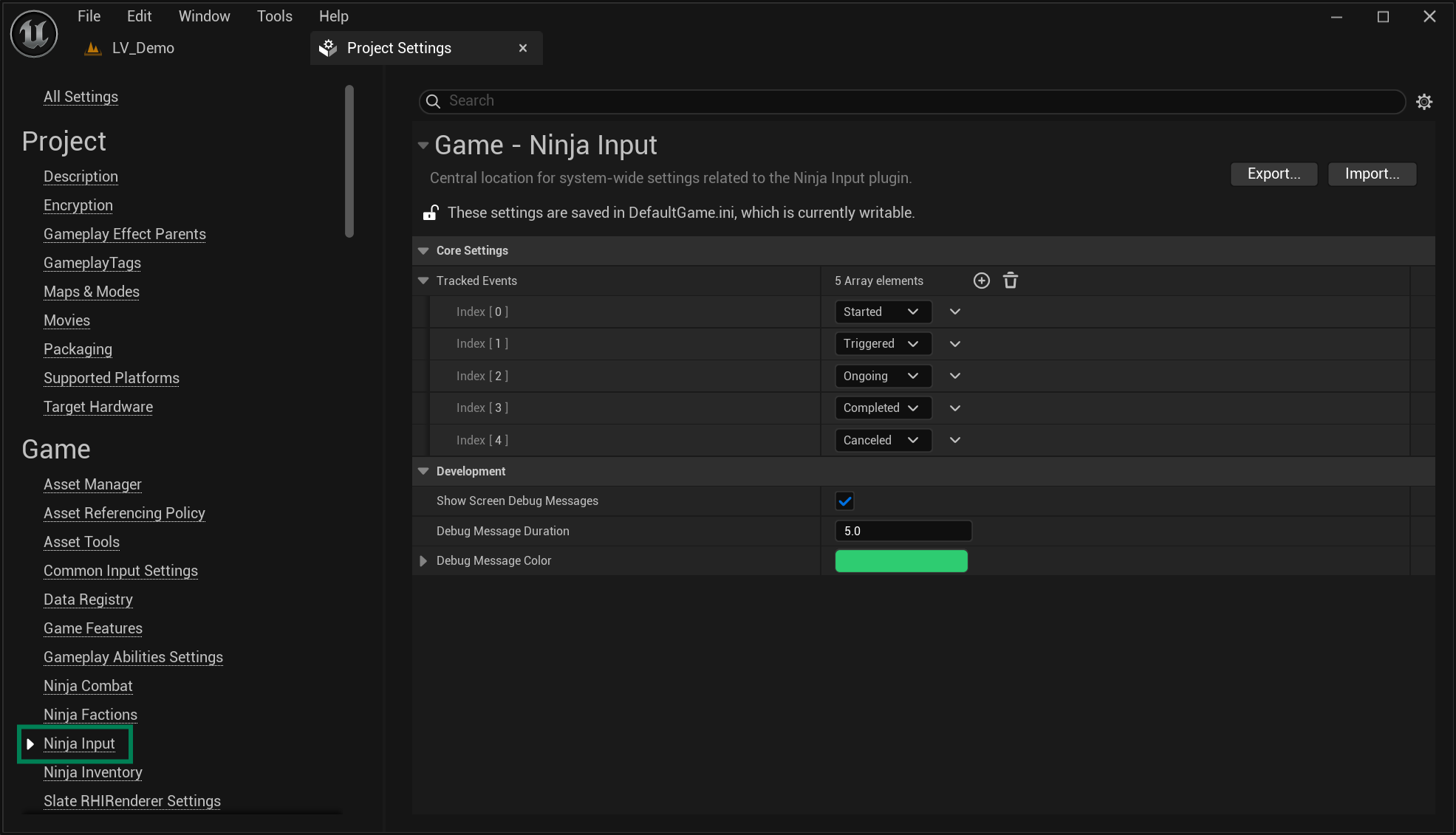Open the Window menu
This screenshot has height=835, width=1456.
204,16
